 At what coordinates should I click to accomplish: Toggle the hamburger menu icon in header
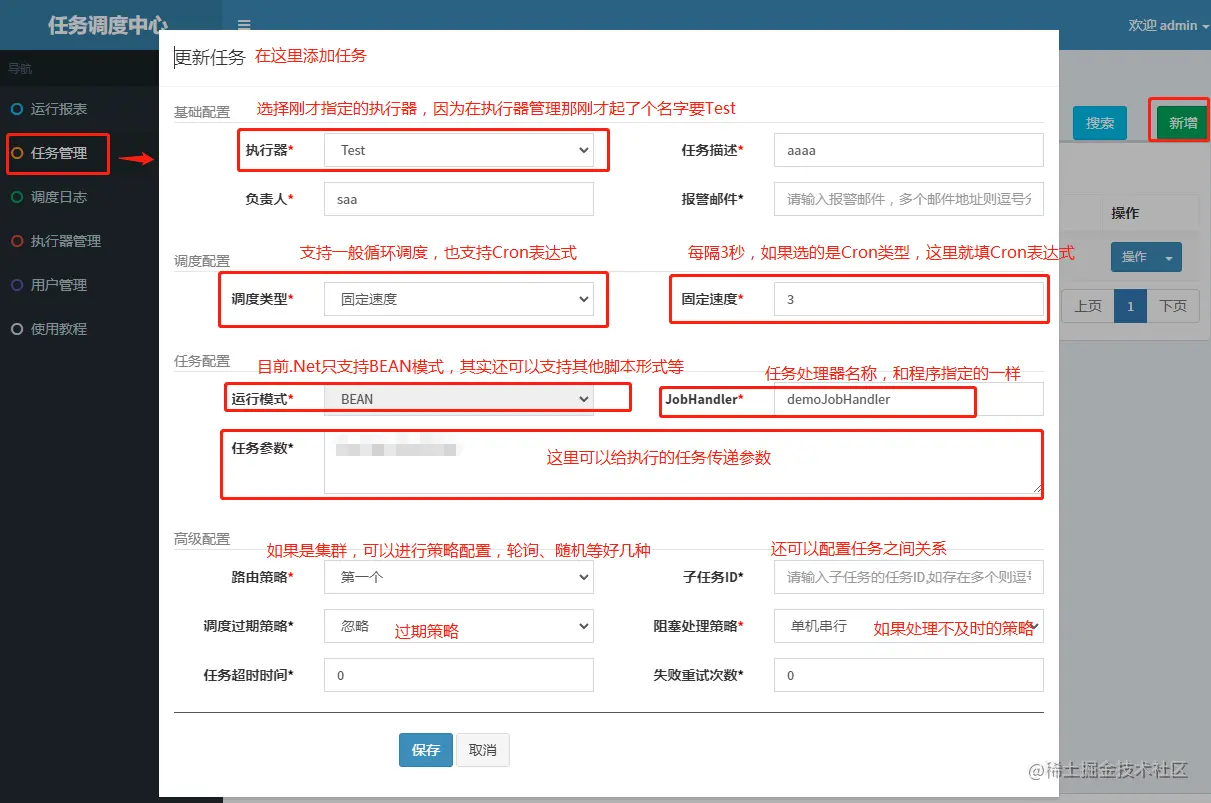pos(244,25)
